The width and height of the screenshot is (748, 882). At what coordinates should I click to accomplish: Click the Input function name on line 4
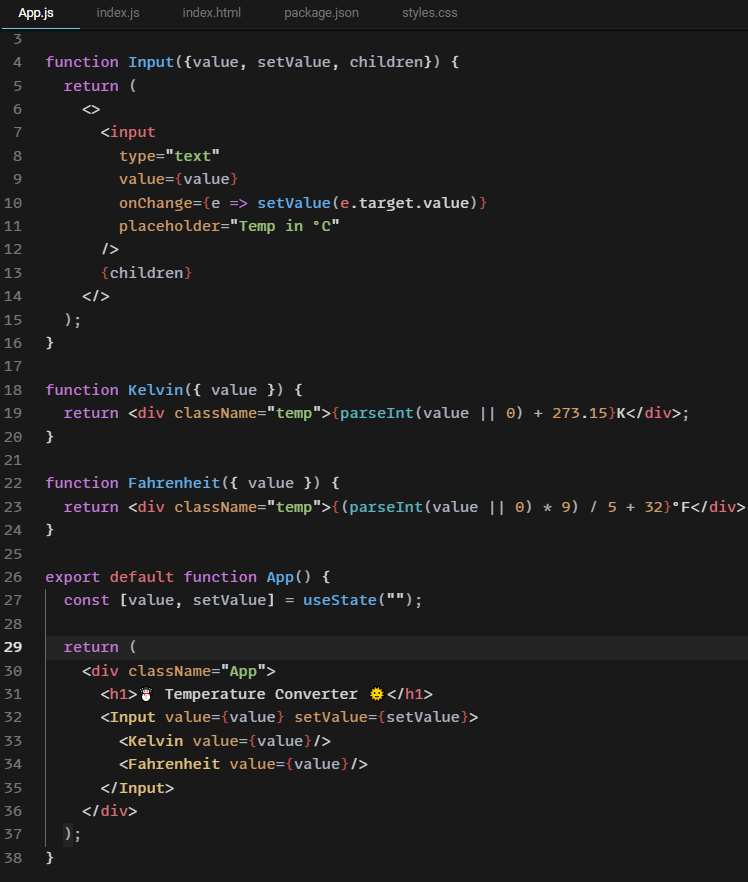pyautogui.click(x=151, y=62)
